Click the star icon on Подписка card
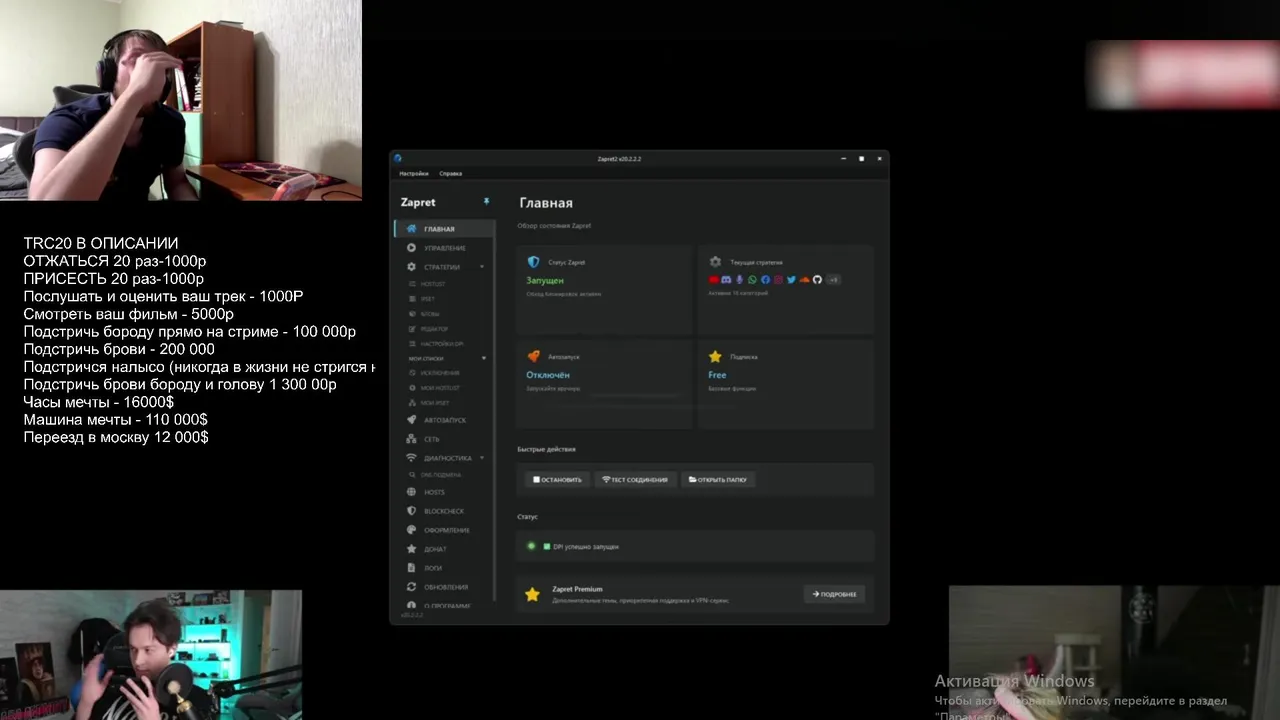This screenshot has height=720, width=1280. (x=715, y=356)
